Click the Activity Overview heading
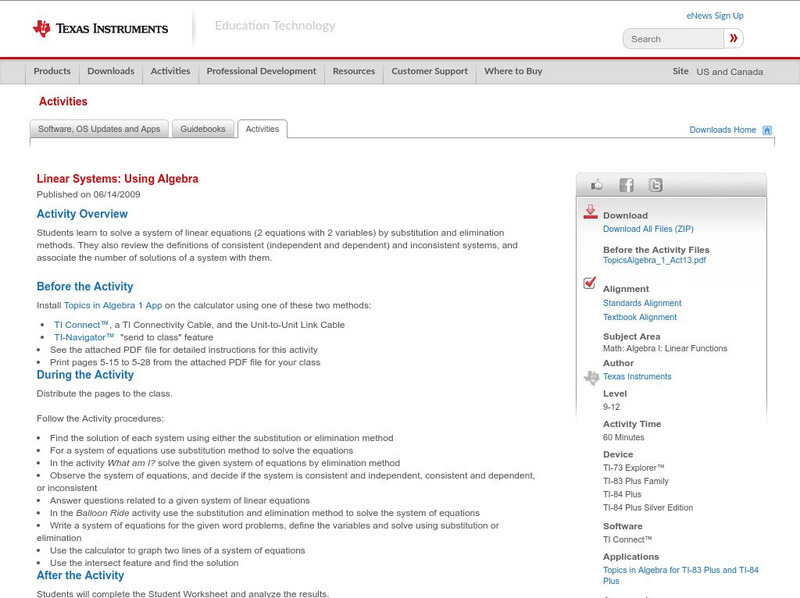This screenshot has height=598, width=800. point(82,214)
